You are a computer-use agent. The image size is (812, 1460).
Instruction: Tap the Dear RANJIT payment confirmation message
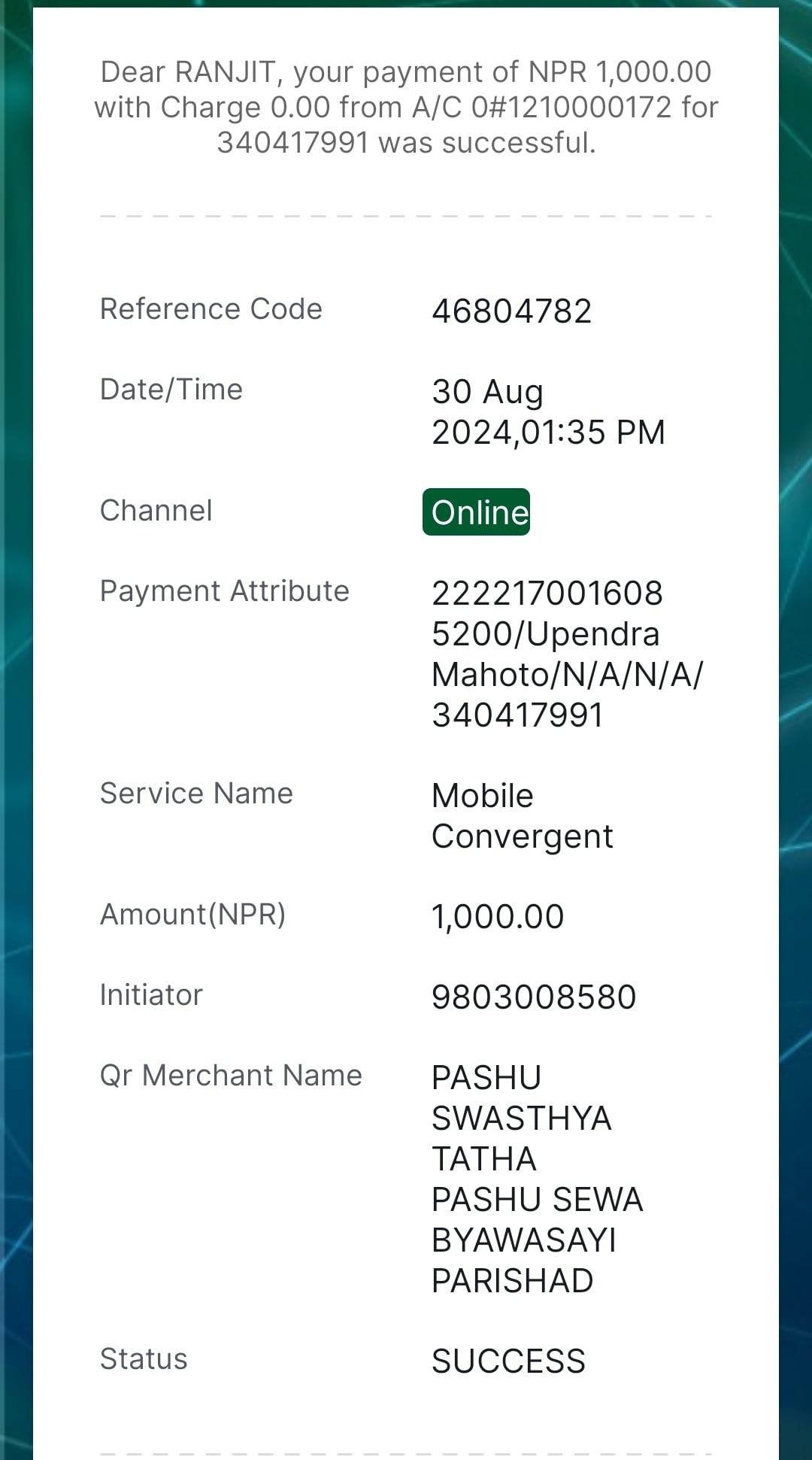[406, 107]
